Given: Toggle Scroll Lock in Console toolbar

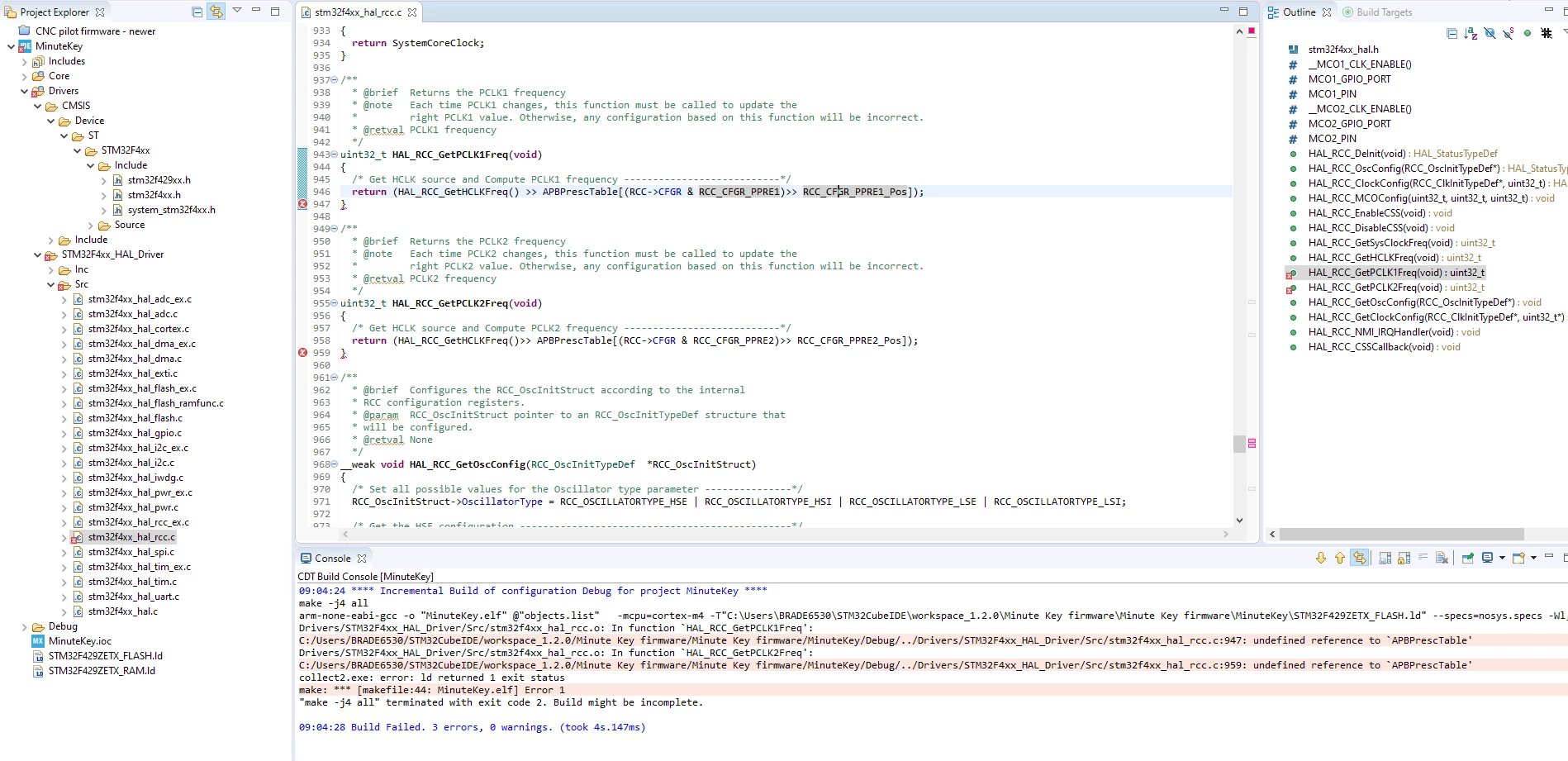Looking at the screenshot, I should pyautogui.click(x=1404, y=558).
